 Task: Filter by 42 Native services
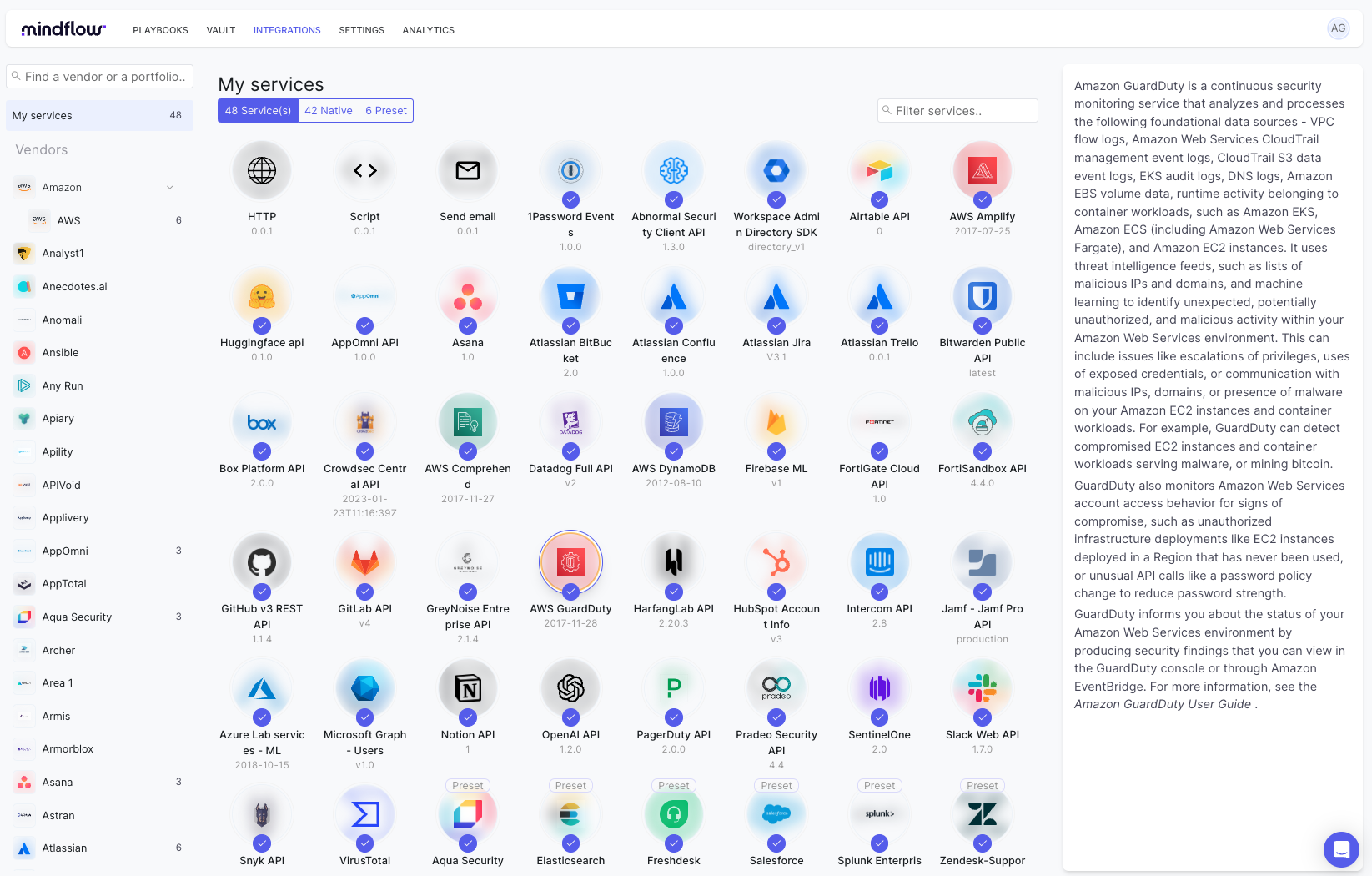329,111
